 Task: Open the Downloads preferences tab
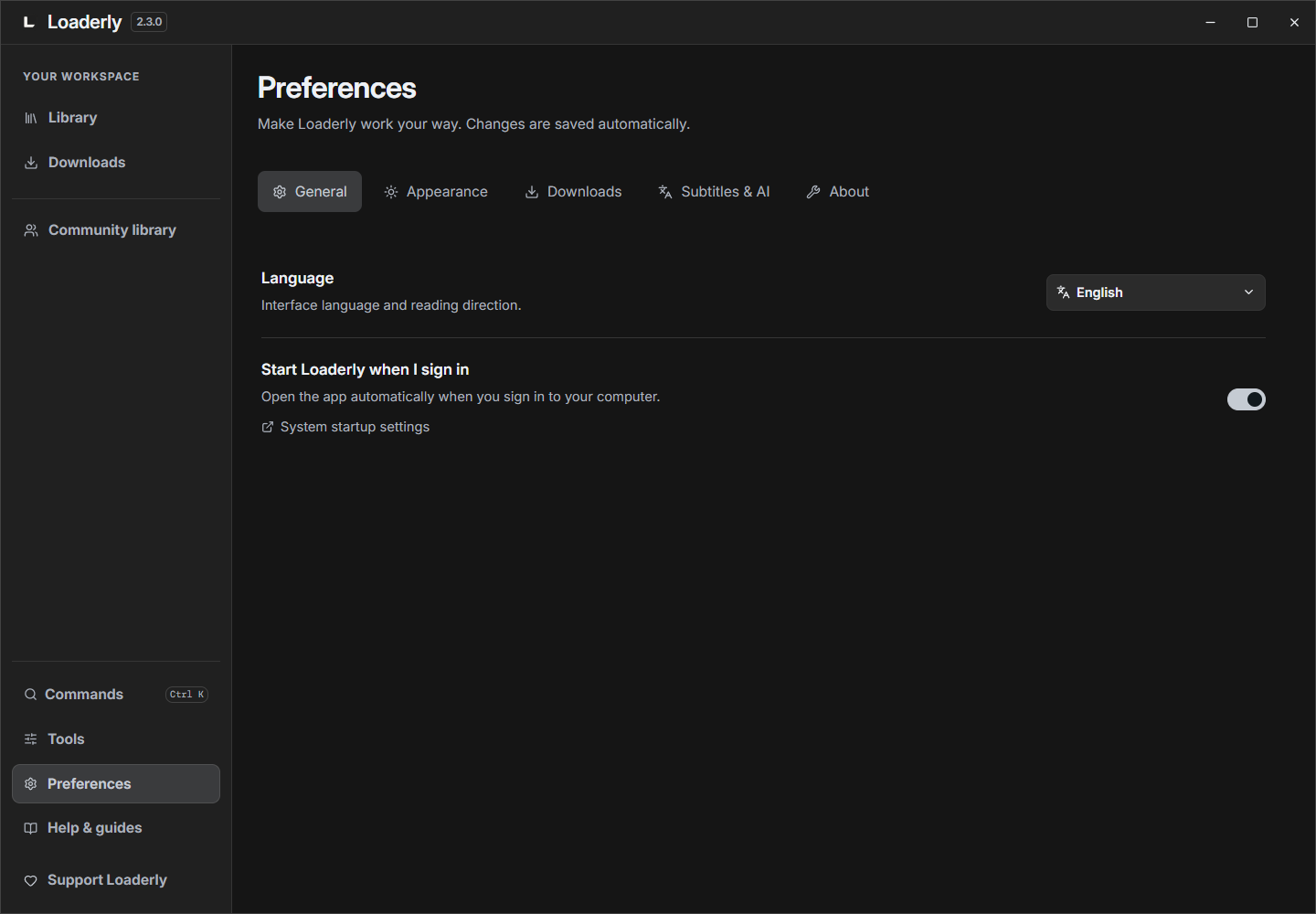573,192
